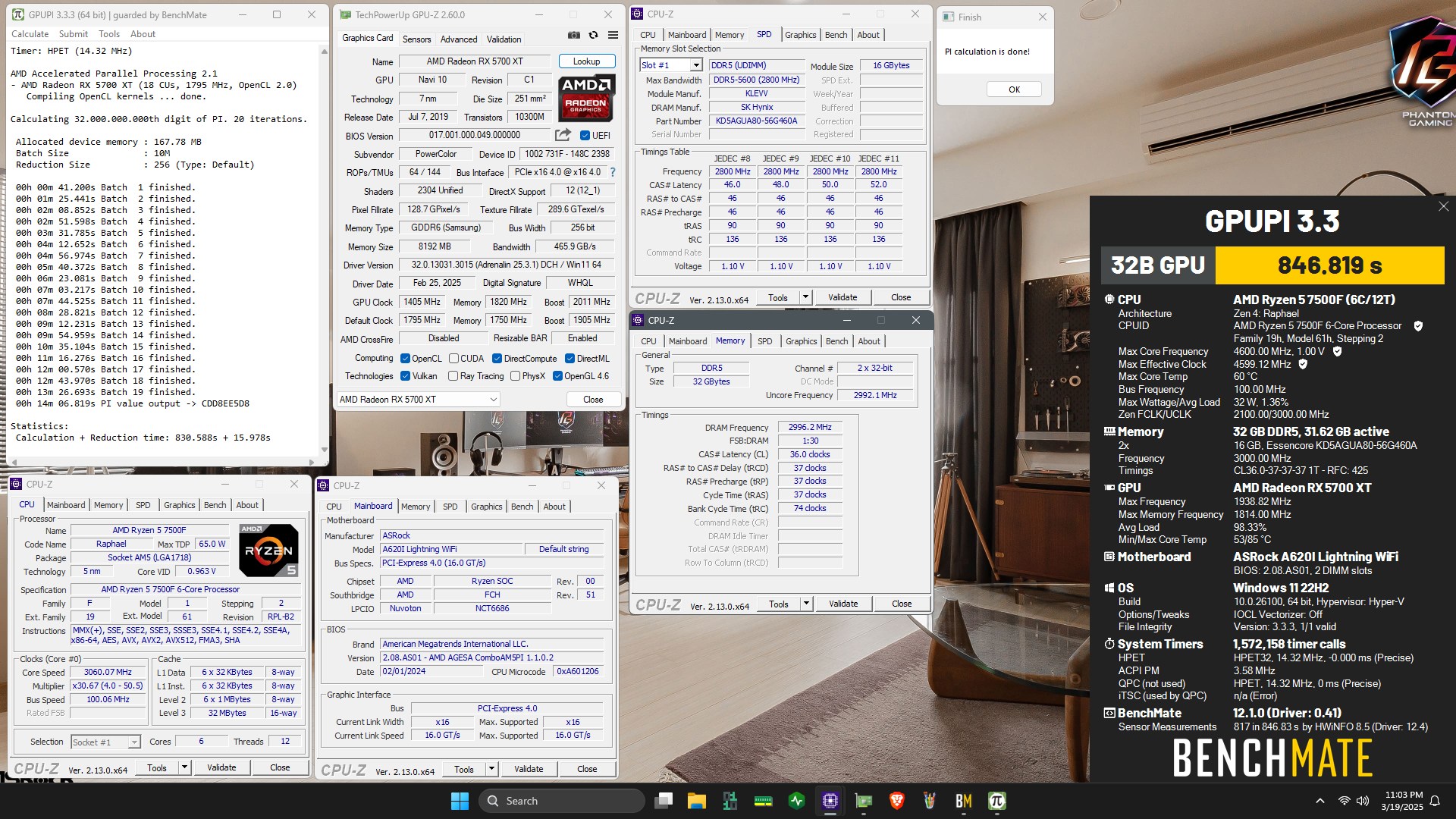Expand Tools arrow in CPU-Z CPU window
1456x819 pixels.
coord(184,767)
